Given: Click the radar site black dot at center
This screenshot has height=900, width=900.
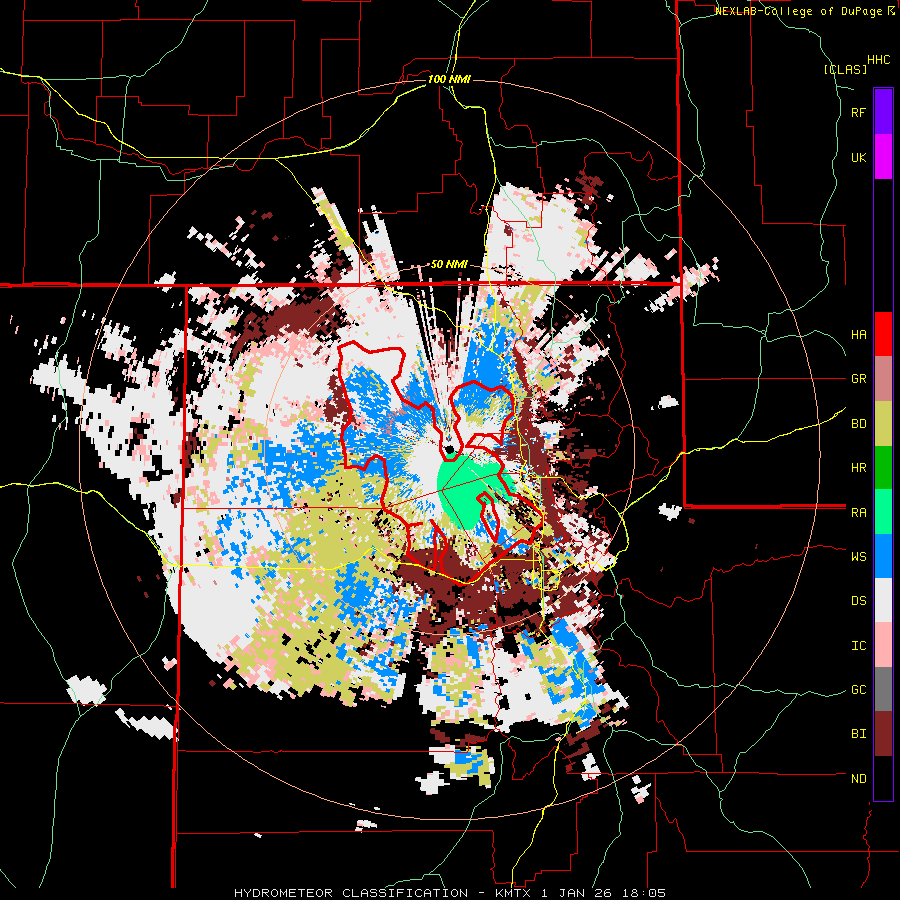Looking at the screenshot, I should [449, 448].
